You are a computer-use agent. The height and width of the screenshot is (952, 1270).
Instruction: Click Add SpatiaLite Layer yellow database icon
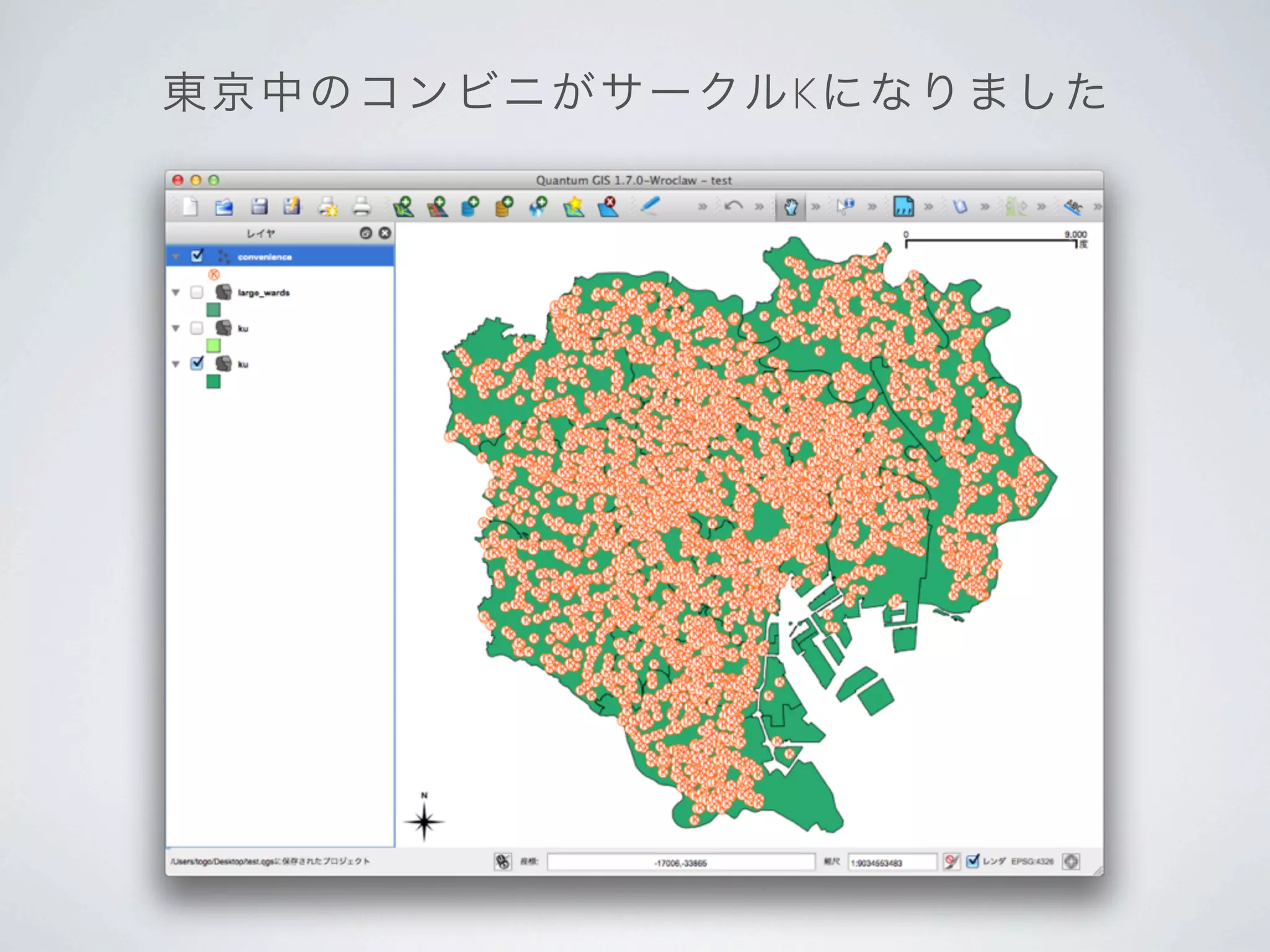coord(504,206)
